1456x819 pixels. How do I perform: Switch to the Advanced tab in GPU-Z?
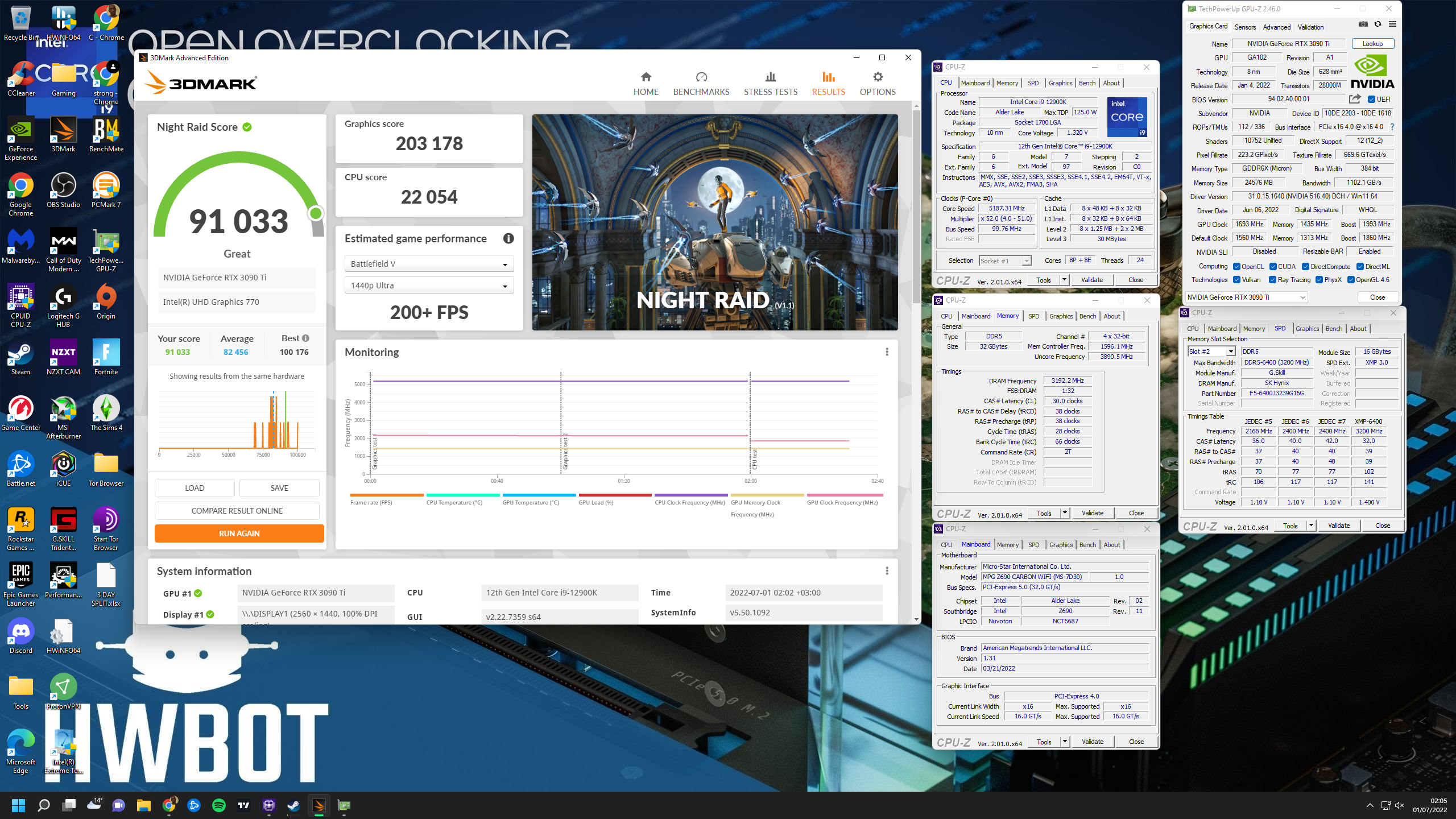1276,27
